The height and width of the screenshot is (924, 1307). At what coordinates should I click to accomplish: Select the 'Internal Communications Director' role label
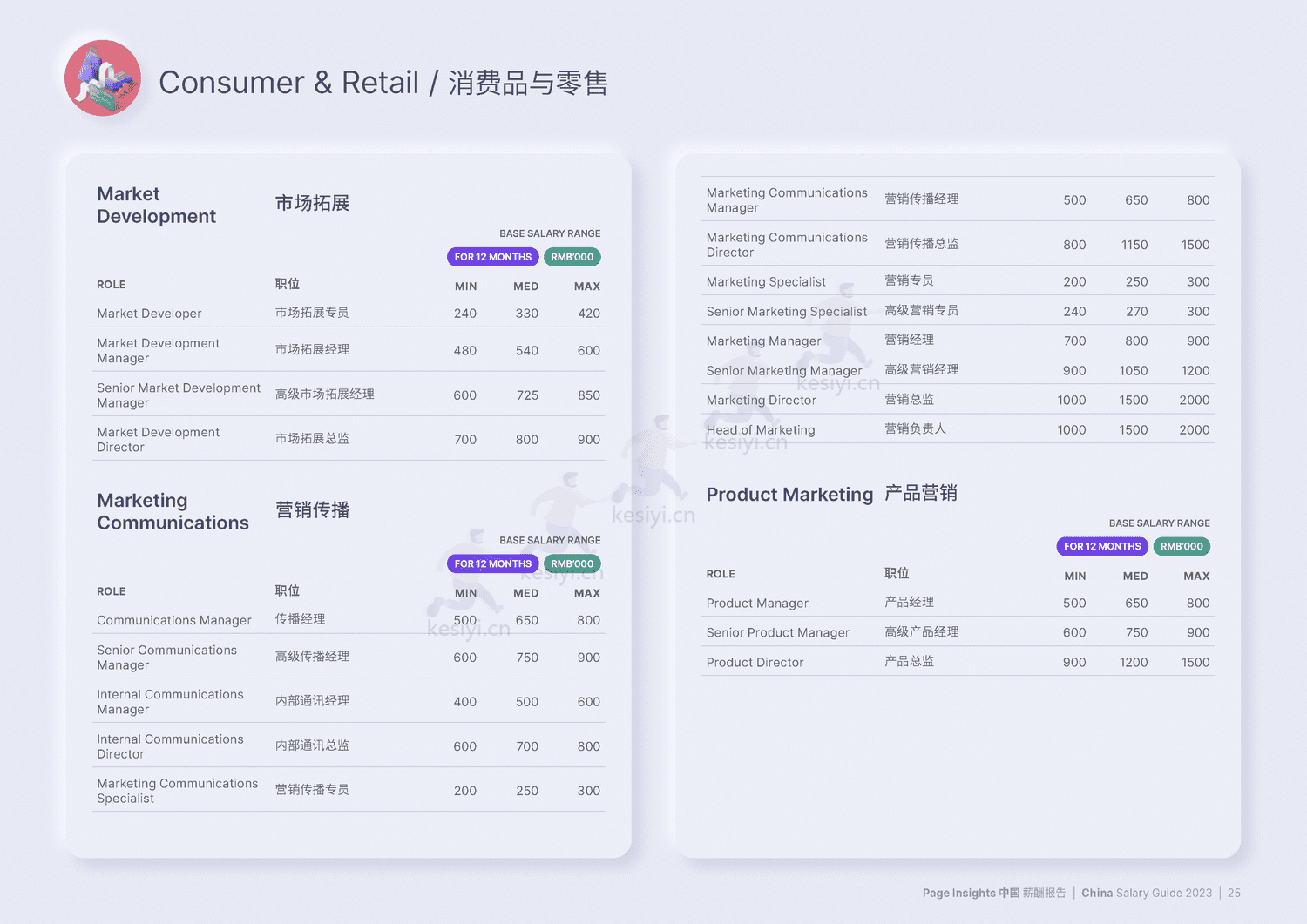tap(170, 746)
